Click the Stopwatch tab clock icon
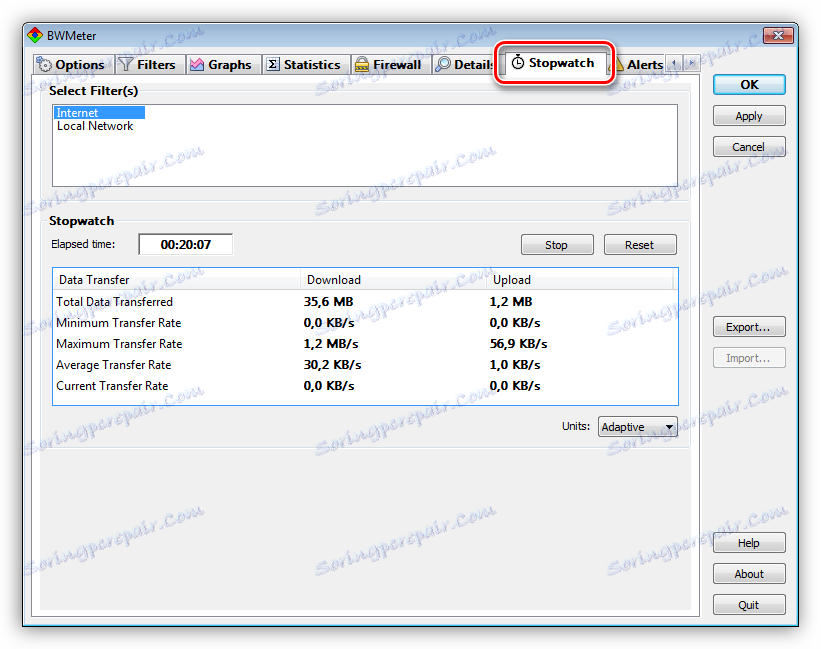Image resolution: width=821 pixels, height=649 pixels. pos(517,62)
